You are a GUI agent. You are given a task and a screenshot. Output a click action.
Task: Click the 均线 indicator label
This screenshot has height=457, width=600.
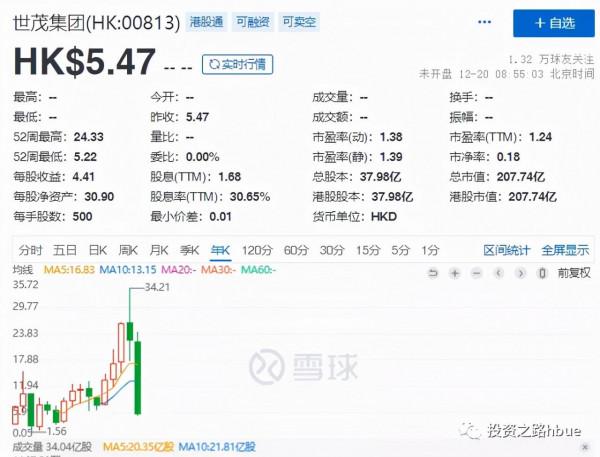pos(23,270)
